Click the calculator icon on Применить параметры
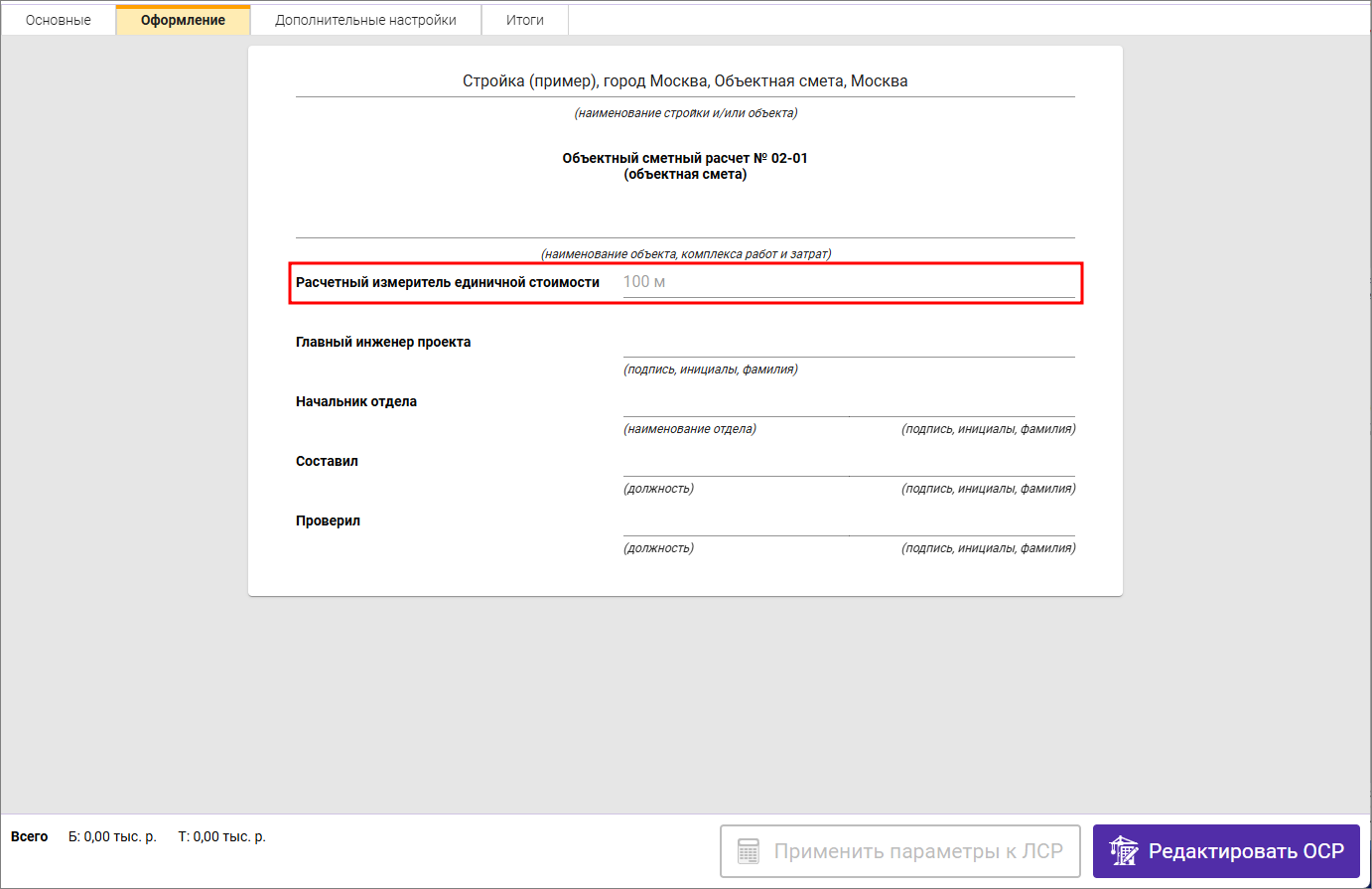Viewport: 1372px width, 889px height. point(749,851)
